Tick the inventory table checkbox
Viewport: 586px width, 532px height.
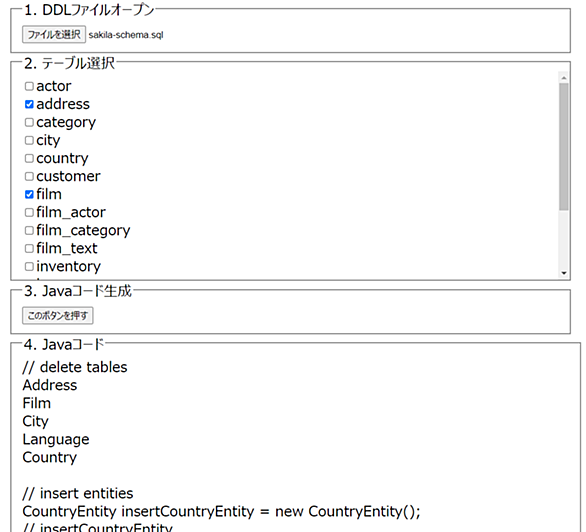pyautogui.click(x=29, y=266)
